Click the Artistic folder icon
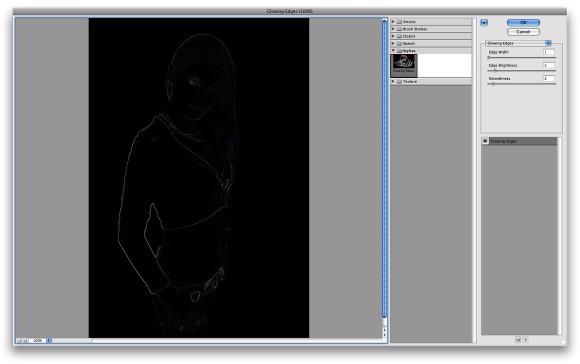580x364 pixels. tap(399, 21)
